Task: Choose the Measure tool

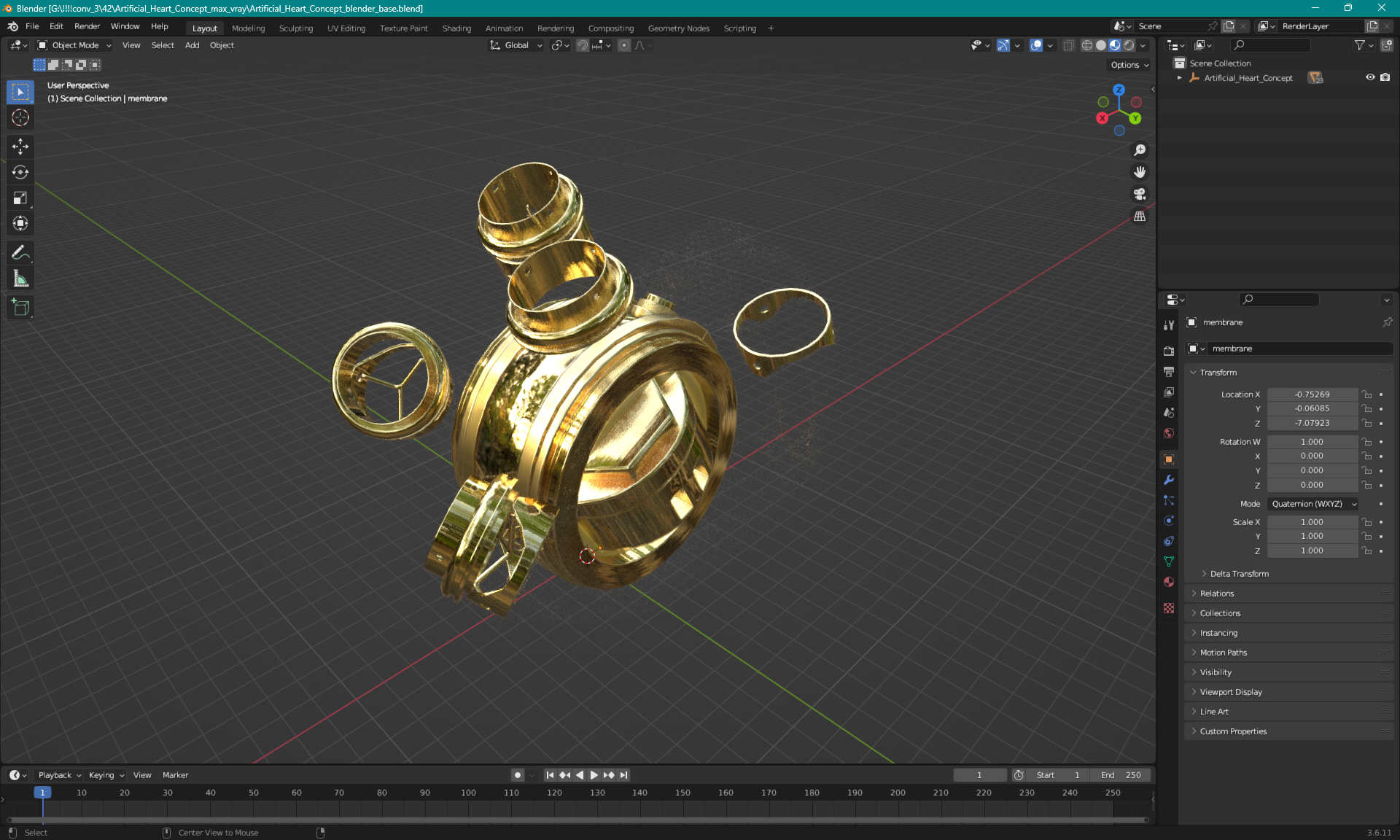Action: 20,278
